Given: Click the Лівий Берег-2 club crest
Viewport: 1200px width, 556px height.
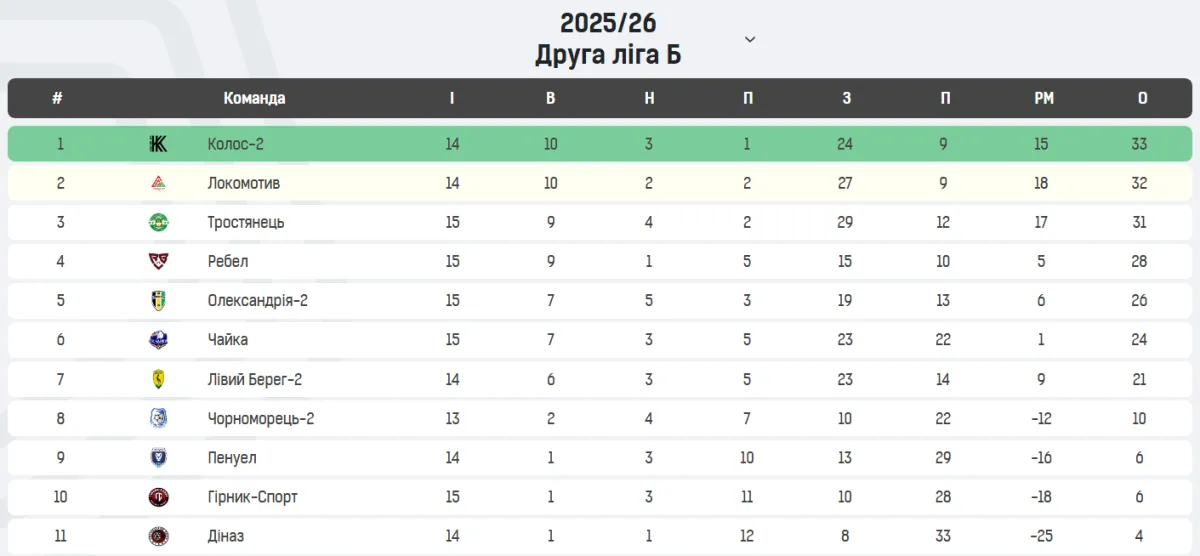Looking at the screenshot, I should click(x=158, y=379).
